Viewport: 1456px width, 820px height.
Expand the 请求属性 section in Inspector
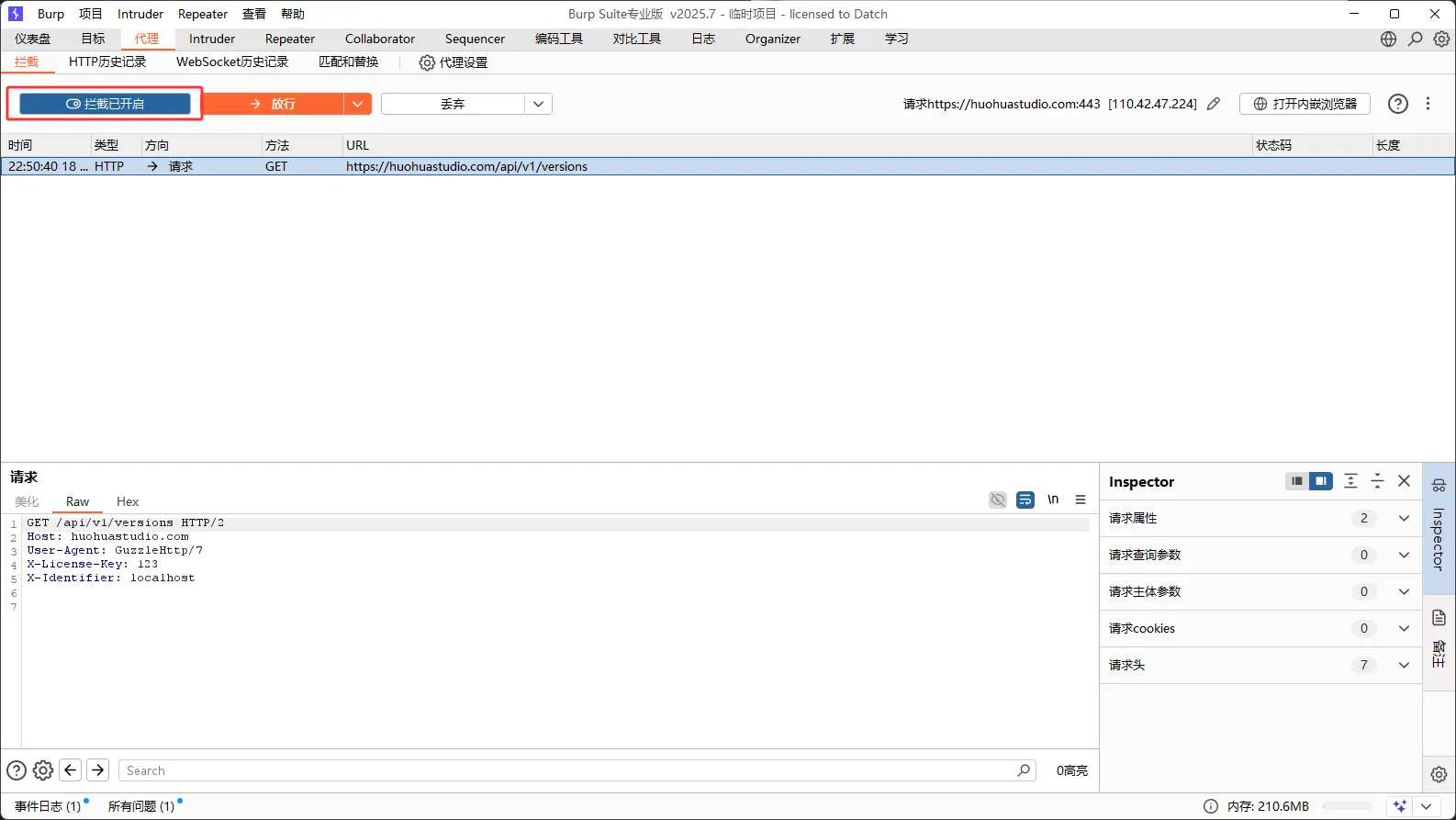click(x=1403, y=518)
